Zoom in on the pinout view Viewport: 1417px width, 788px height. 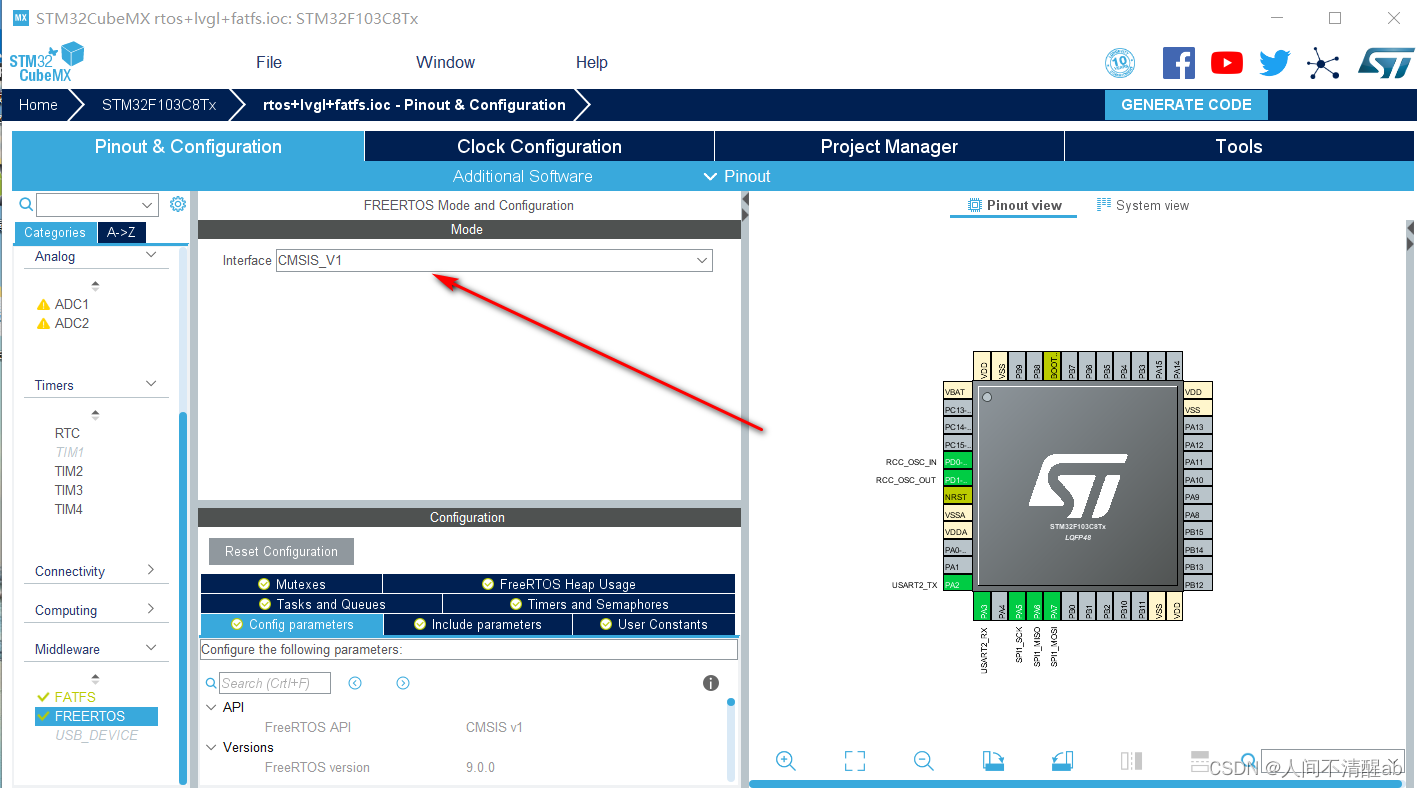click(786, 761)
